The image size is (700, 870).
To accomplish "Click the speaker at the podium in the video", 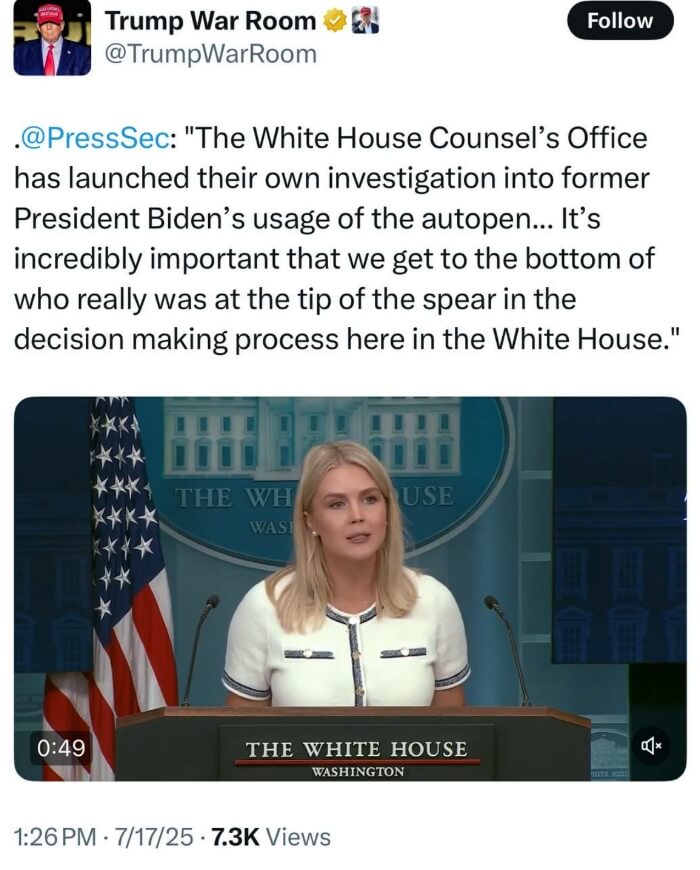I will tap(347, 577).
